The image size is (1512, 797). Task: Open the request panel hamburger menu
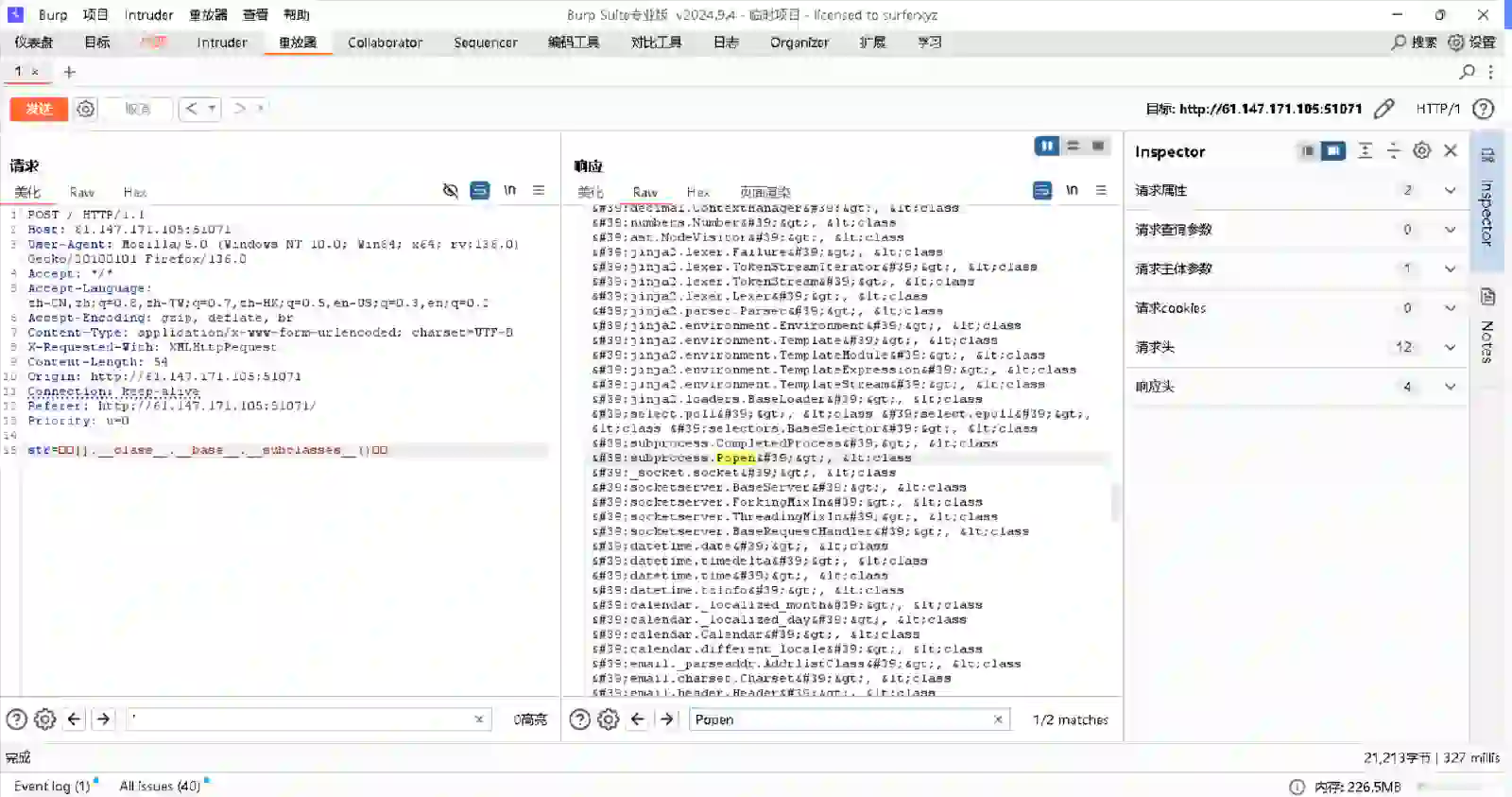[x=539, y=191]
